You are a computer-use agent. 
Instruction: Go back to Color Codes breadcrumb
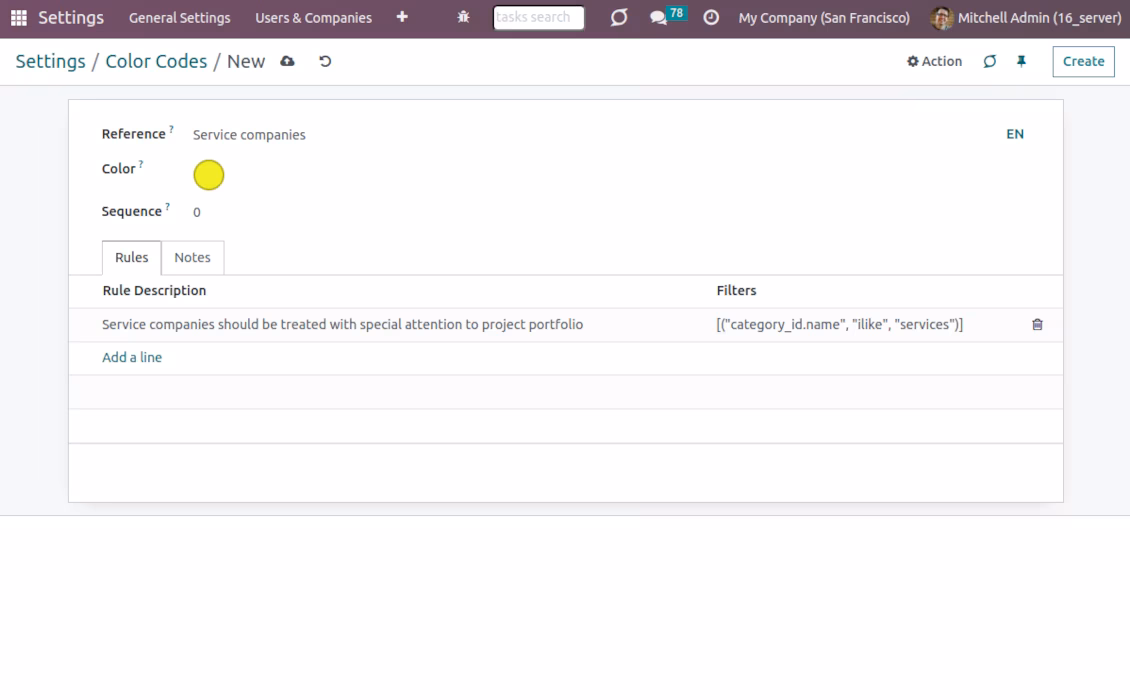[x=156, y=61]
